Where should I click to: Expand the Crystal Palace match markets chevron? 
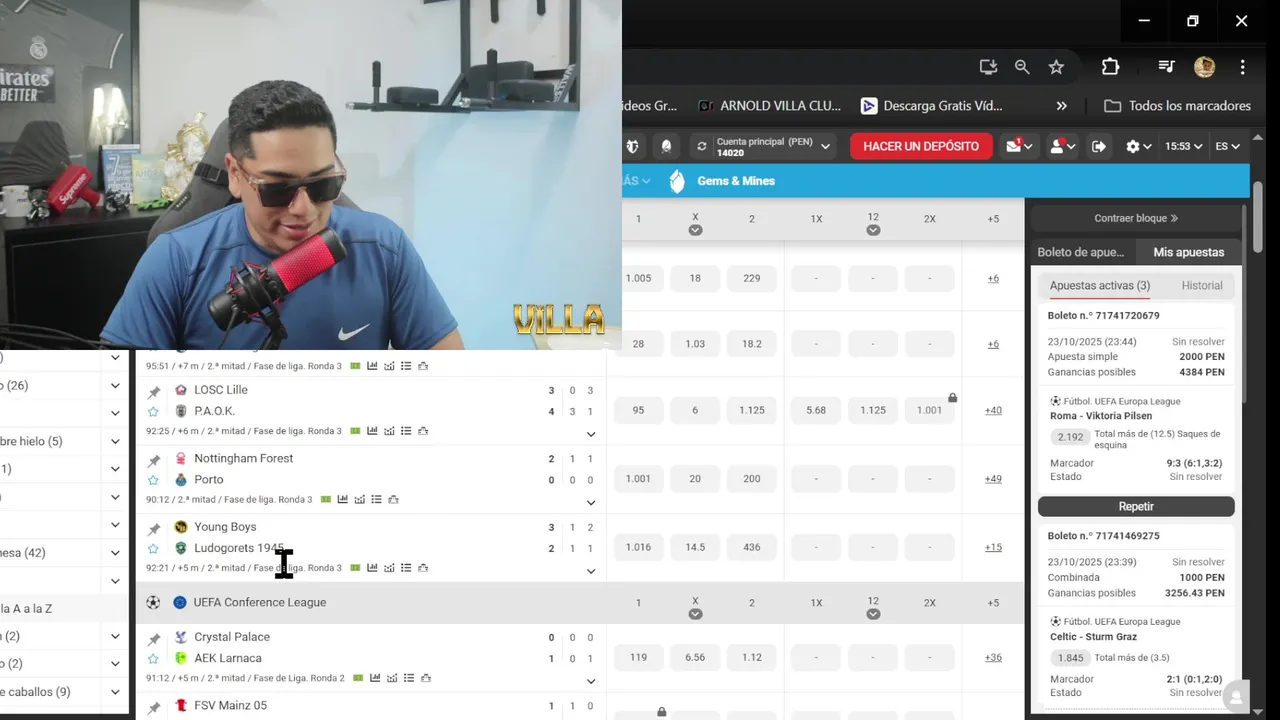click(x=591, y=681)
